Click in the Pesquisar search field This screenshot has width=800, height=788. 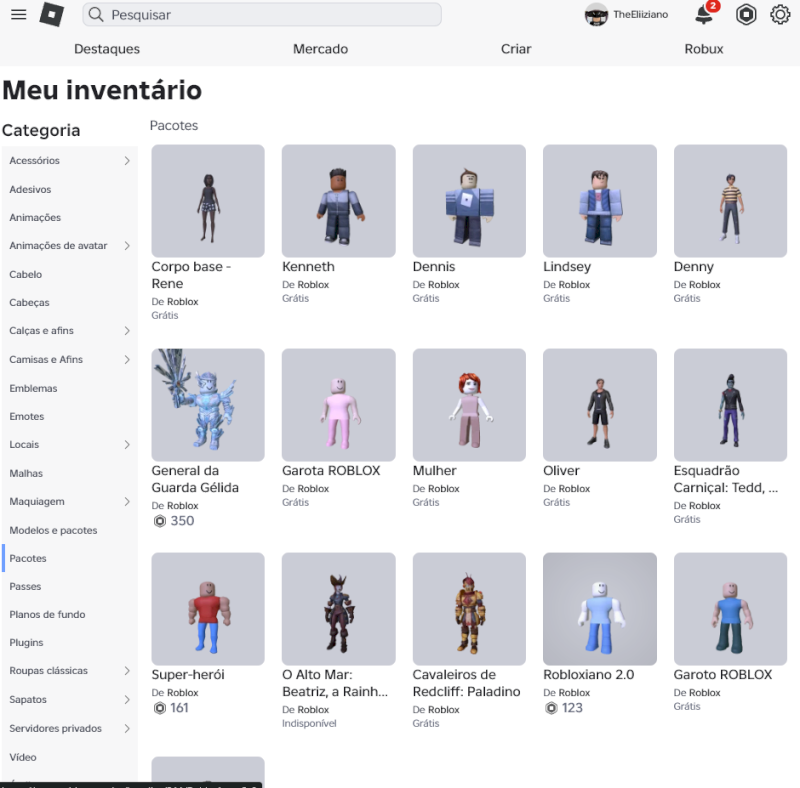click(x=262, y=14)
